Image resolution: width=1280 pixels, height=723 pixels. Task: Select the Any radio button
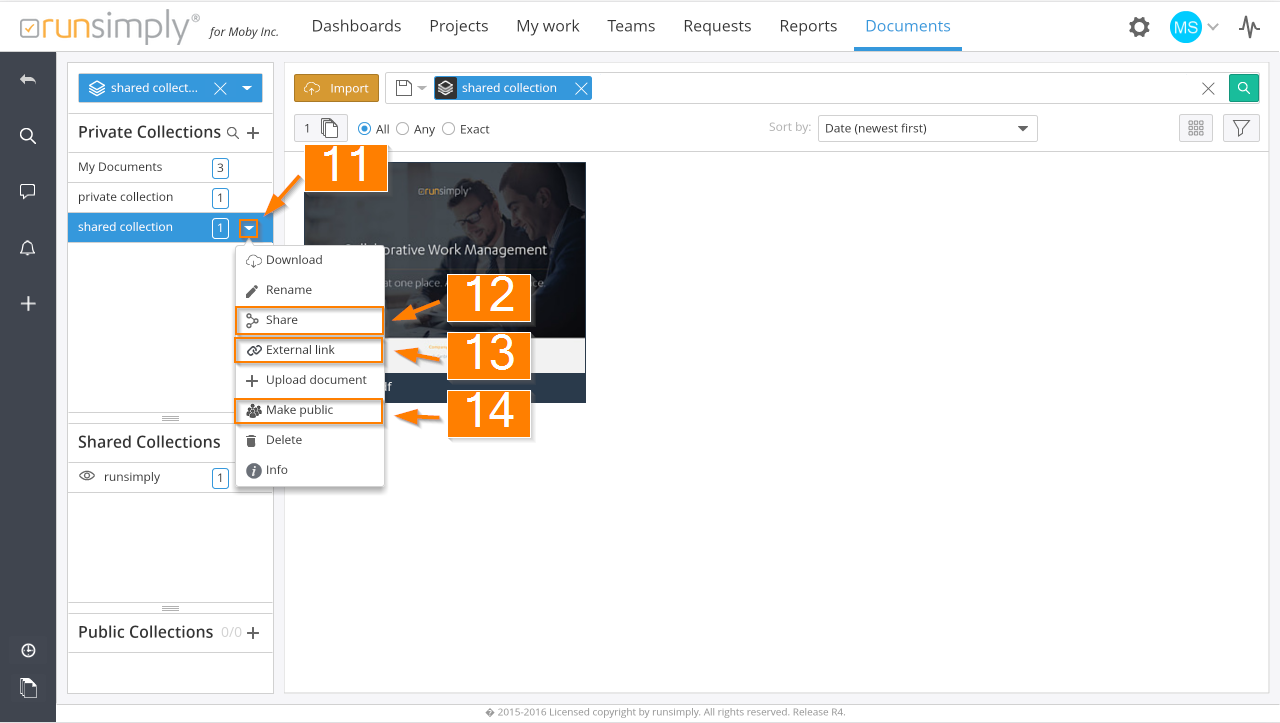403,129
